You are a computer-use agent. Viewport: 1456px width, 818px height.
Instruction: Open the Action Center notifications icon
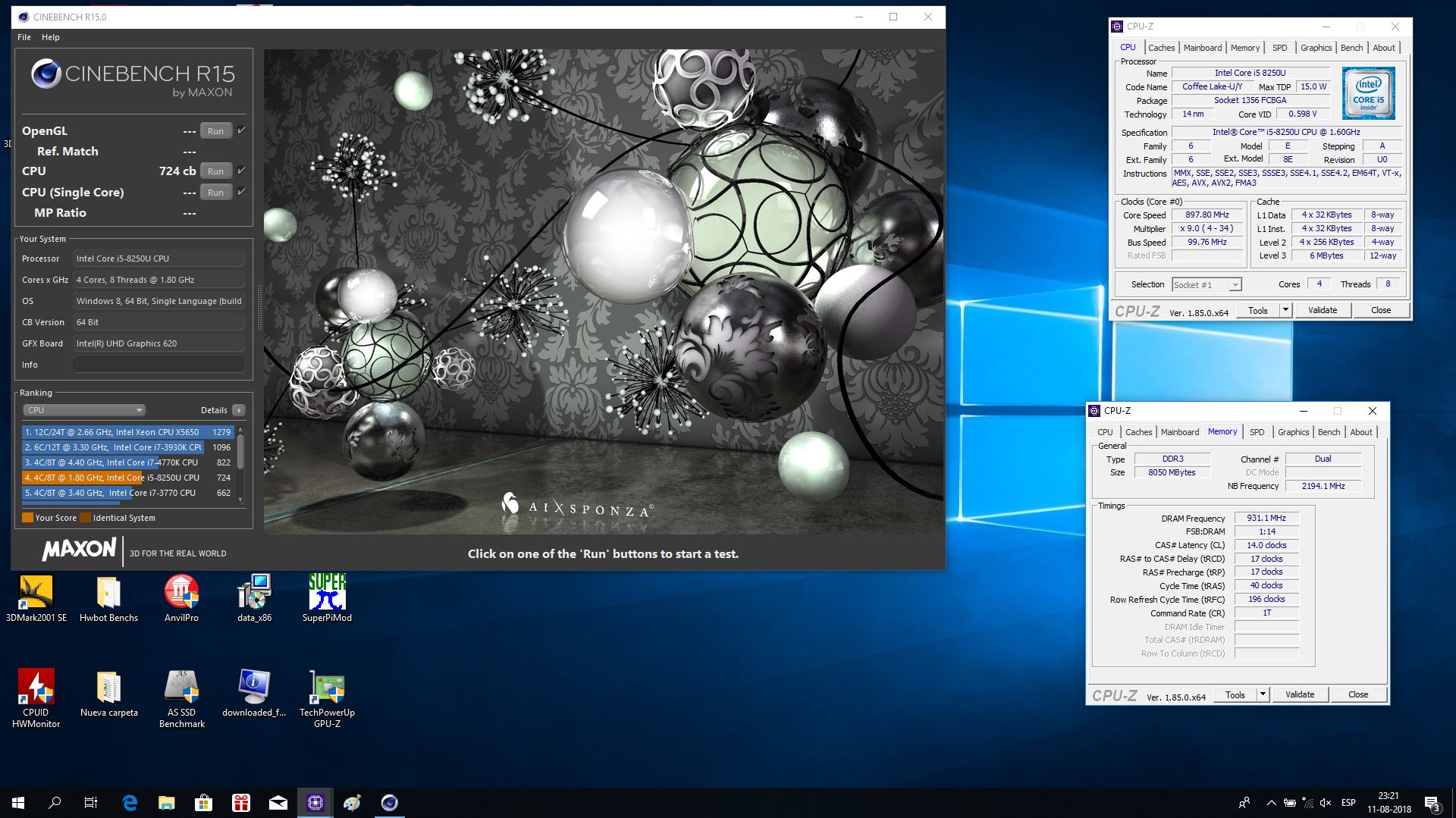1432,804
